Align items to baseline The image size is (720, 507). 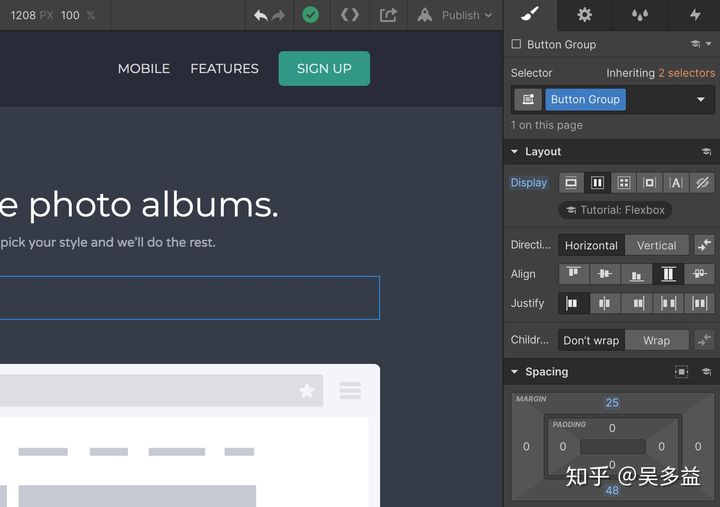point(699,274)
